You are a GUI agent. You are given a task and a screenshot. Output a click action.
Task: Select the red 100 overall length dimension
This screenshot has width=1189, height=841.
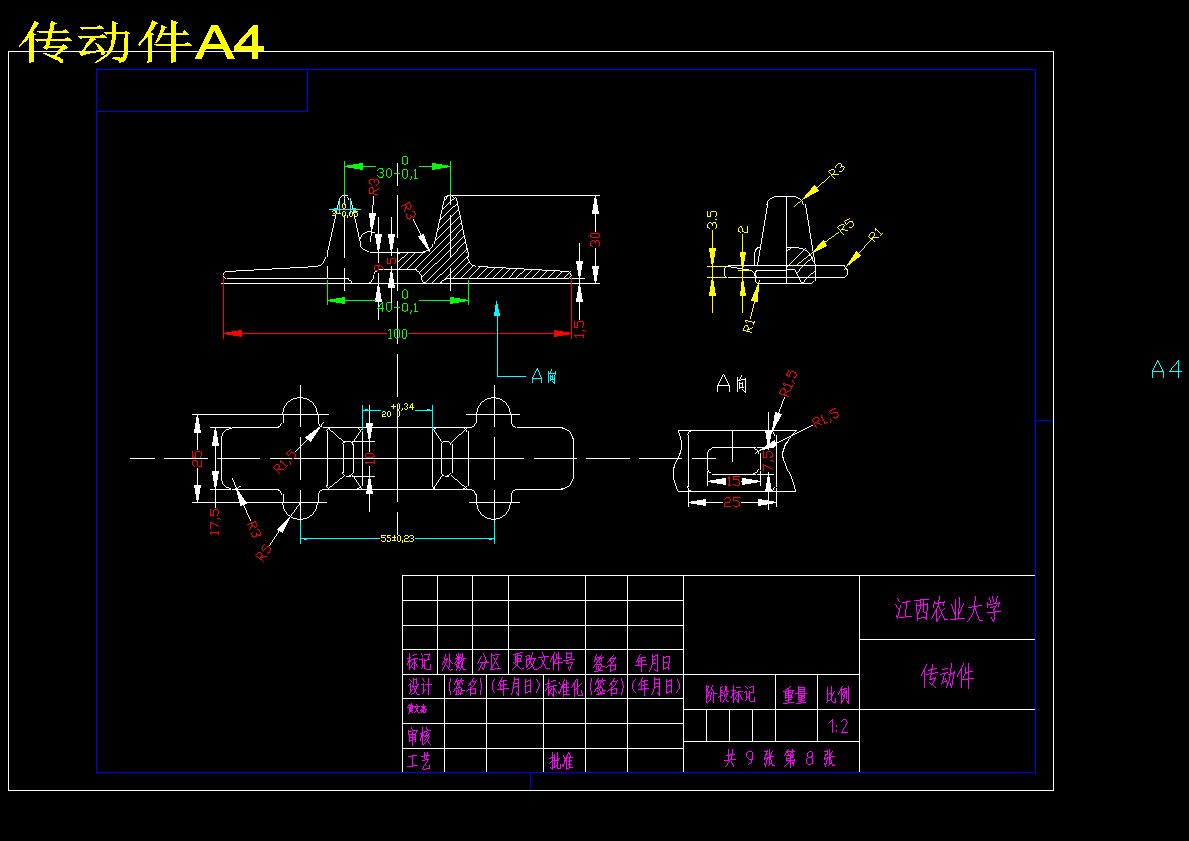[397, 334]
